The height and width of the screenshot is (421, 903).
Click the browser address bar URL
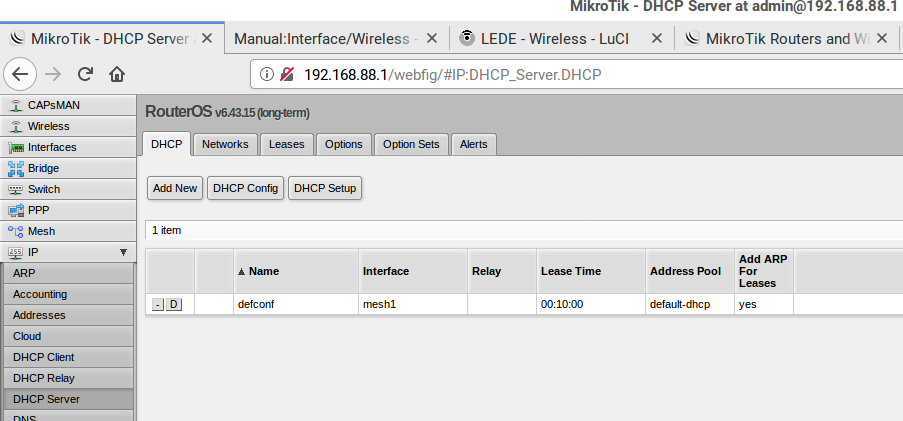coord(453,74)
